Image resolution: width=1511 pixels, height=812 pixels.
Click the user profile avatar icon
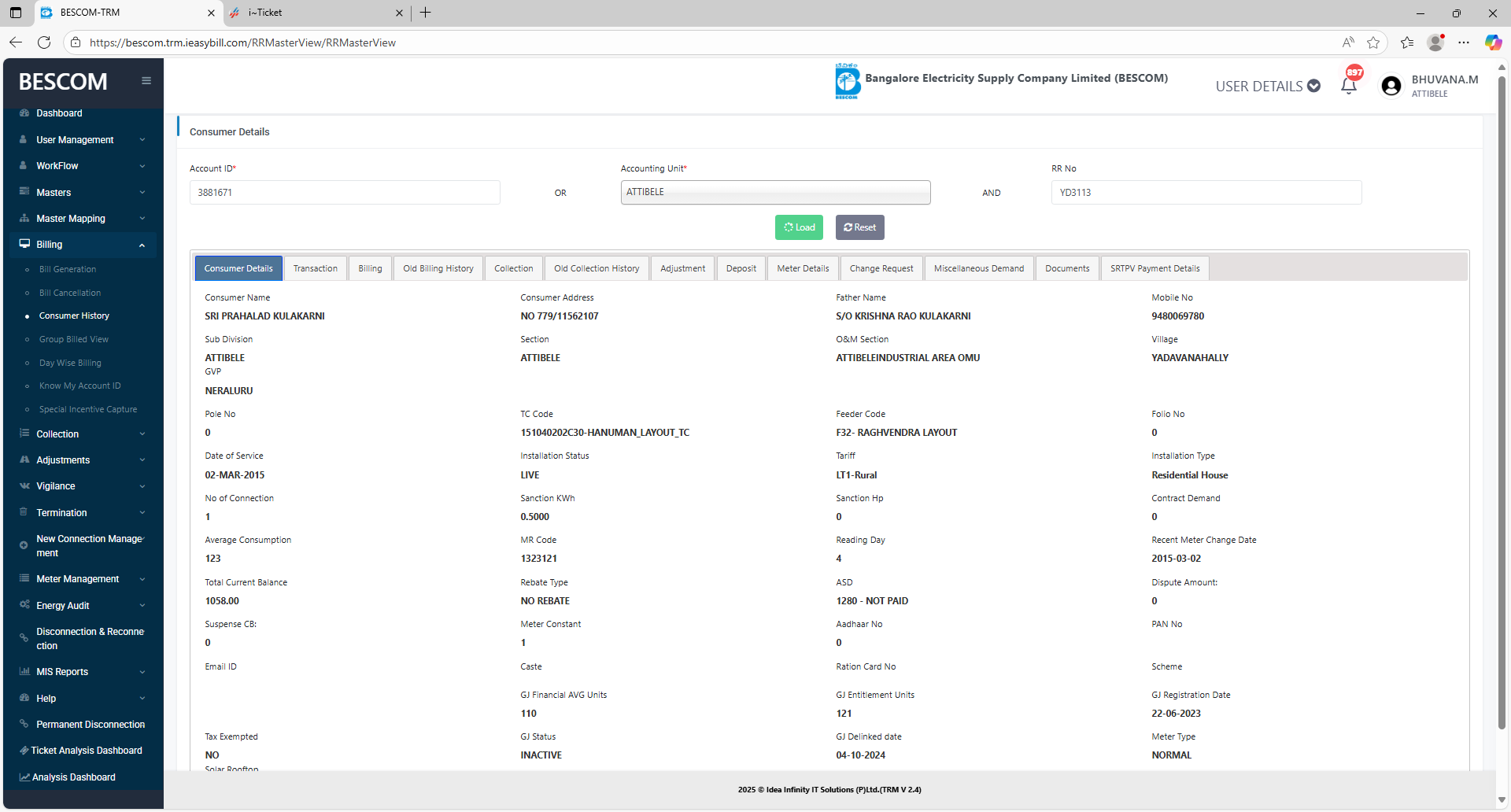tap(1391, 86)
